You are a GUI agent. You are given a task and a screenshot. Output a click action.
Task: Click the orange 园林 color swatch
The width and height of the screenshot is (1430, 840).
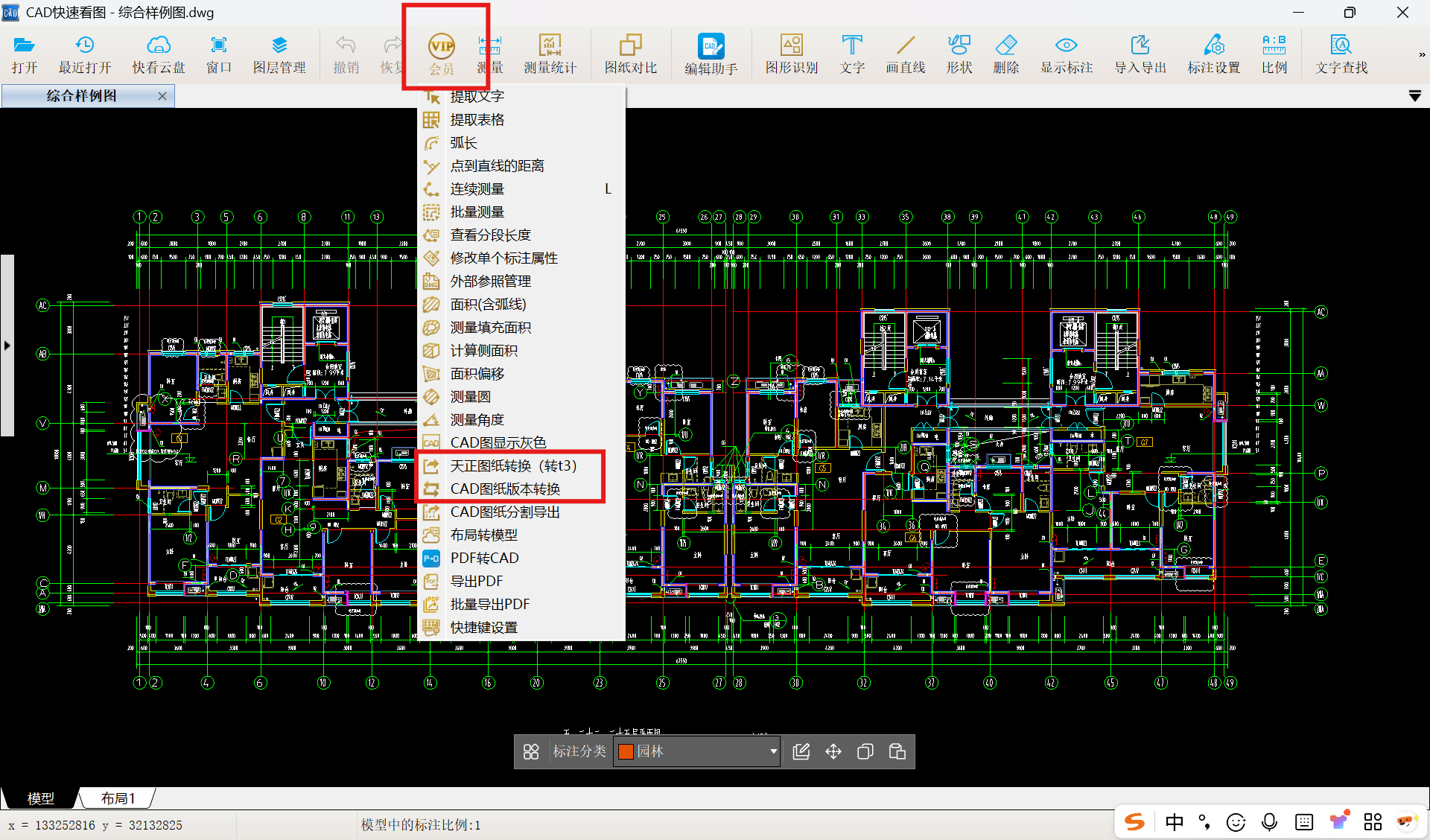pyautogui.click(x=626, y=751)
